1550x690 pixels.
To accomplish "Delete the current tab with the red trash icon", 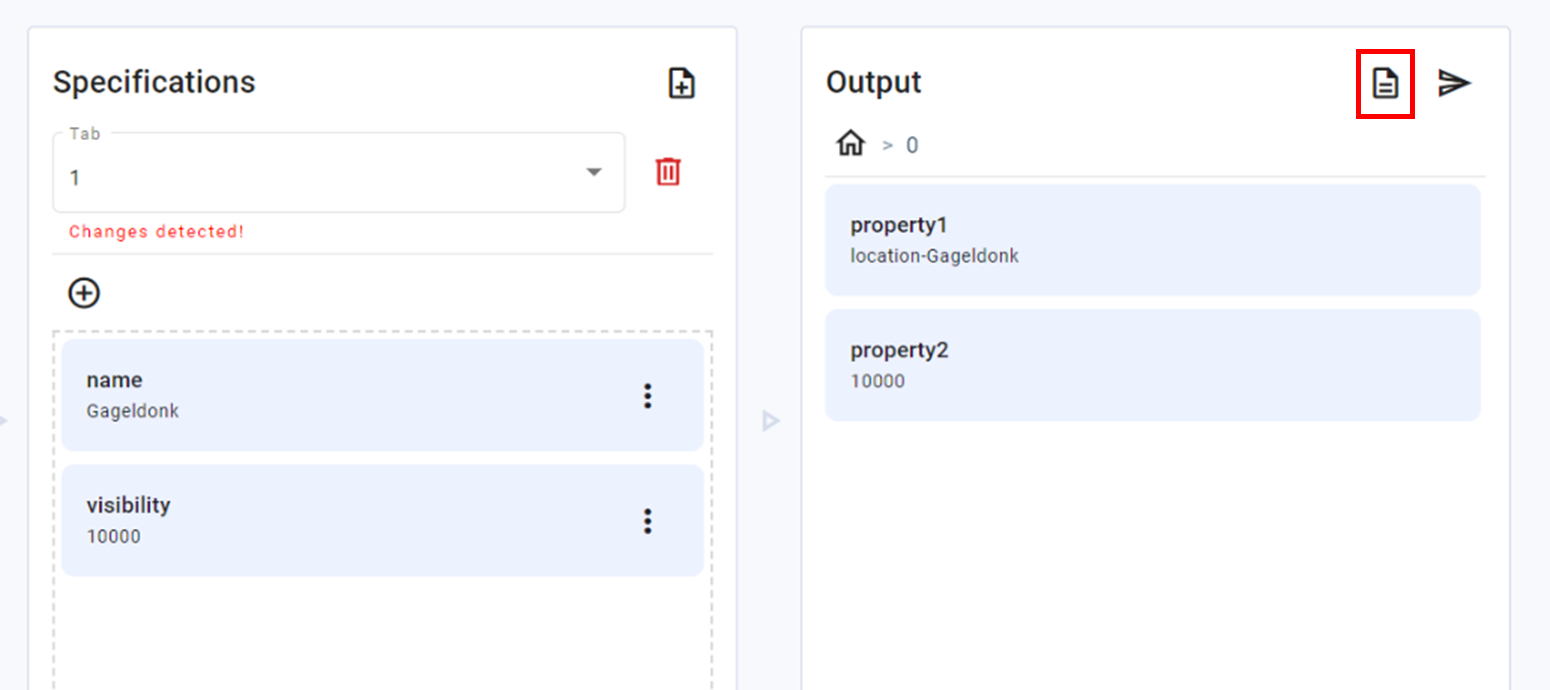I will [x=668, y=172].
